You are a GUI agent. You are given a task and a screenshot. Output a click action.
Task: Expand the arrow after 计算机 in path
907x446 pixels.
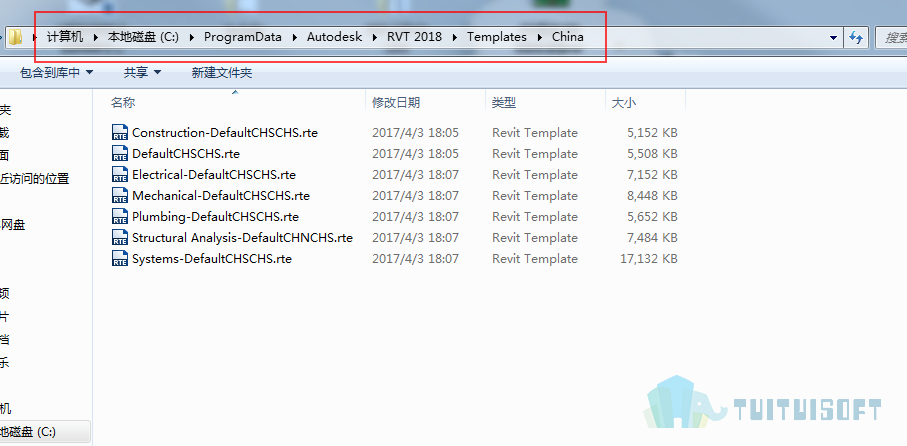pyautogui.click(x=95, y=37)
